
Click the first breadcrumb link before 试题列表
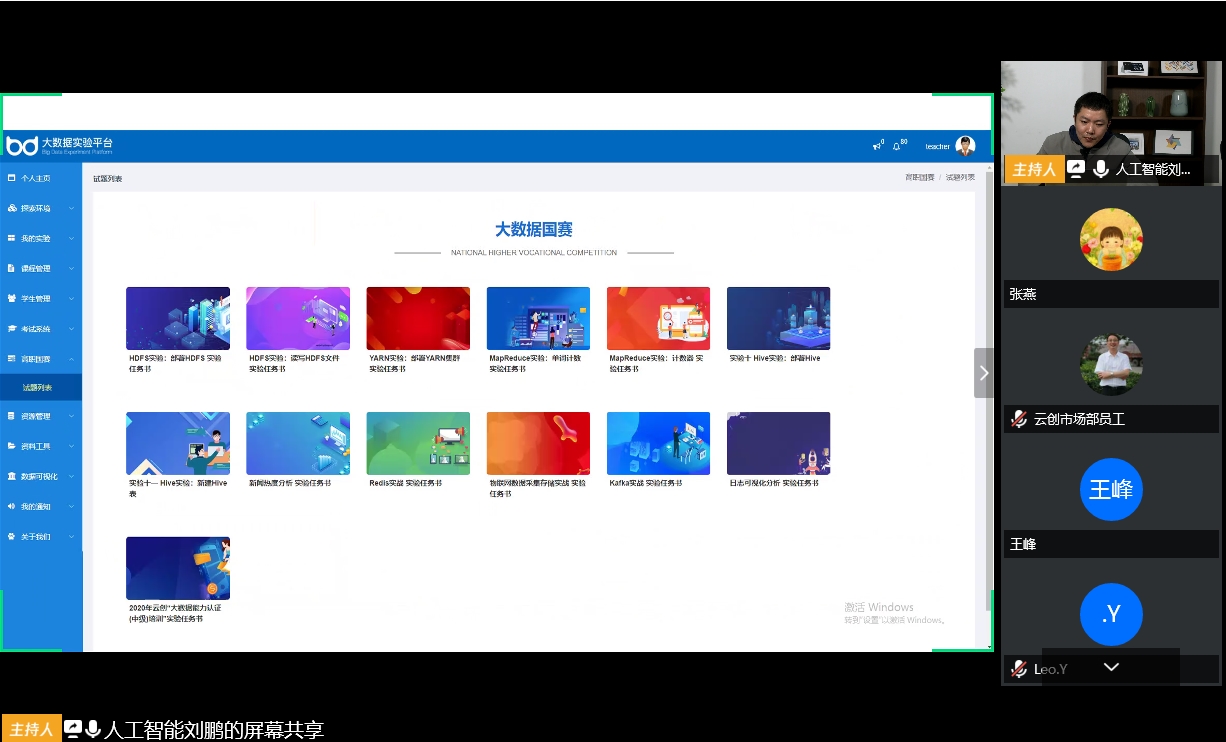point(919,177)
